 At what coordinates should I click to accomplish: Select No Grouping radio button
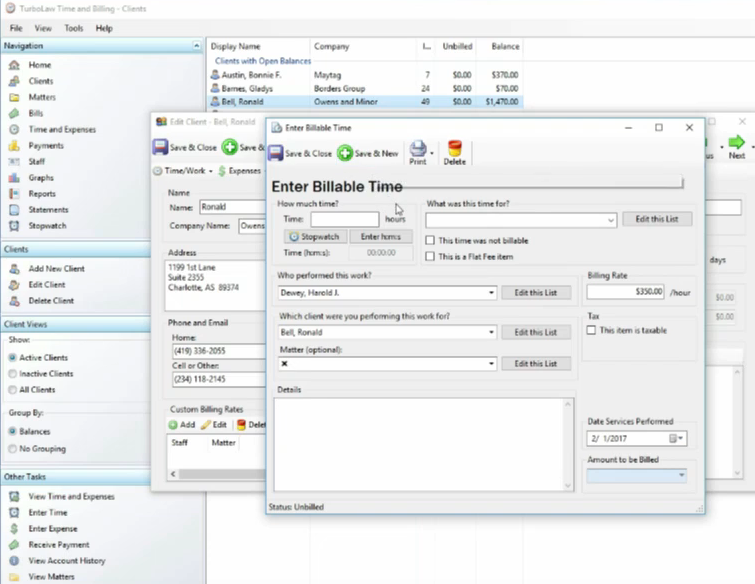point(13,449)
